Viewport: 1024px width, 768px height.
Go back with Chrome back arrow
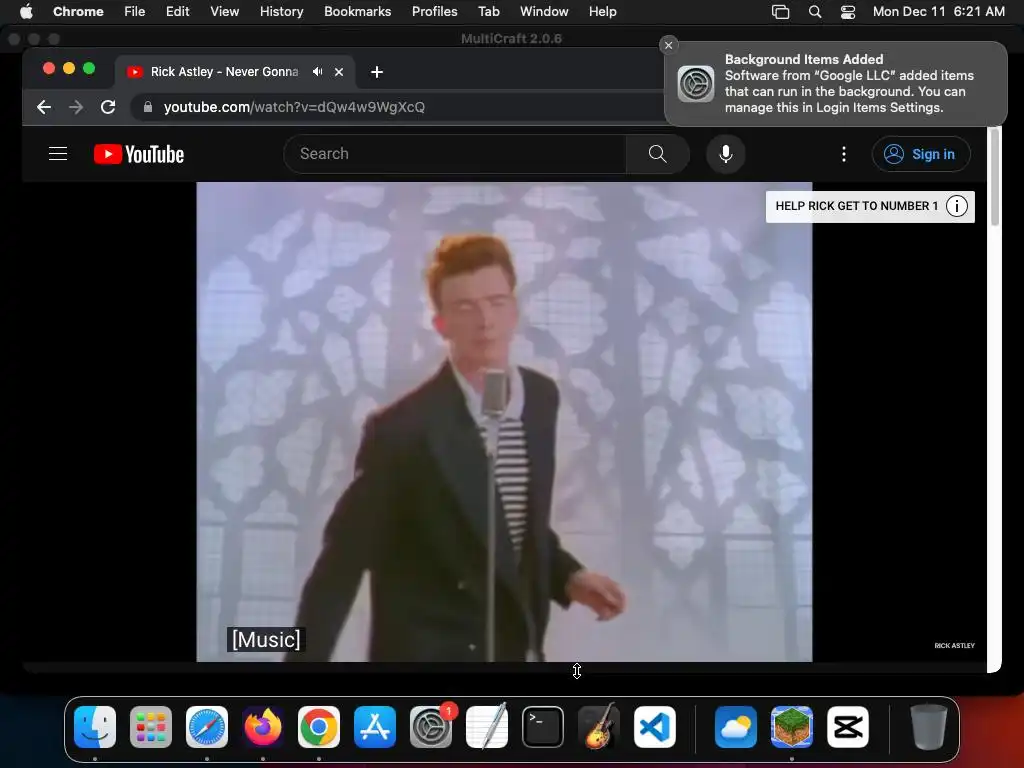point(44,107)
